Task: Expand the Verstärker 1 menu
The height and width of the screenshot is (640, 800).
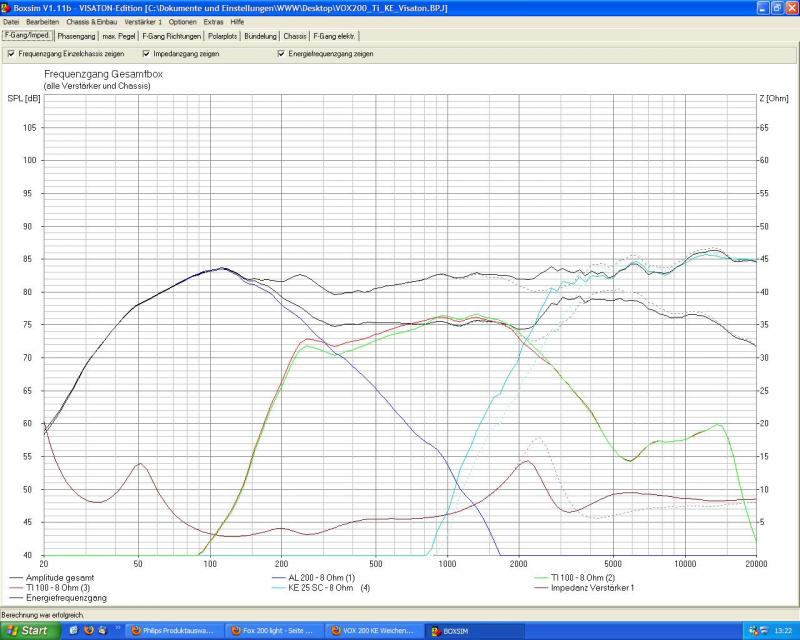Action: pos(142,21)
